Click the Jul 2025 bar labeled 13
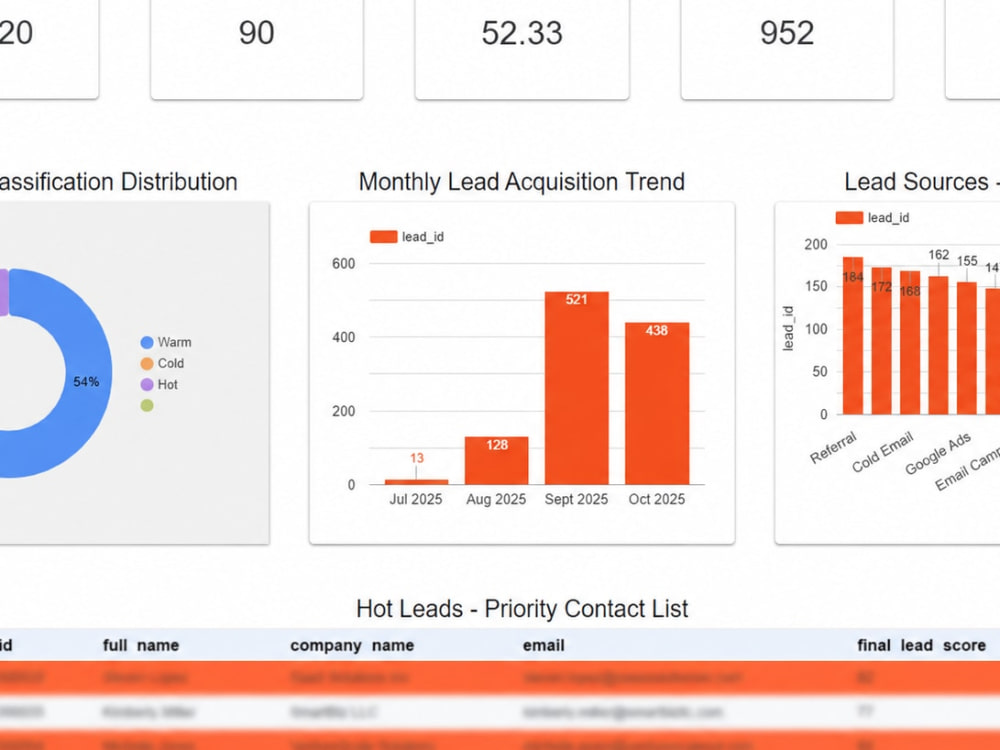Viewport: 1000px width, 750px height. [x=416, y=482]
